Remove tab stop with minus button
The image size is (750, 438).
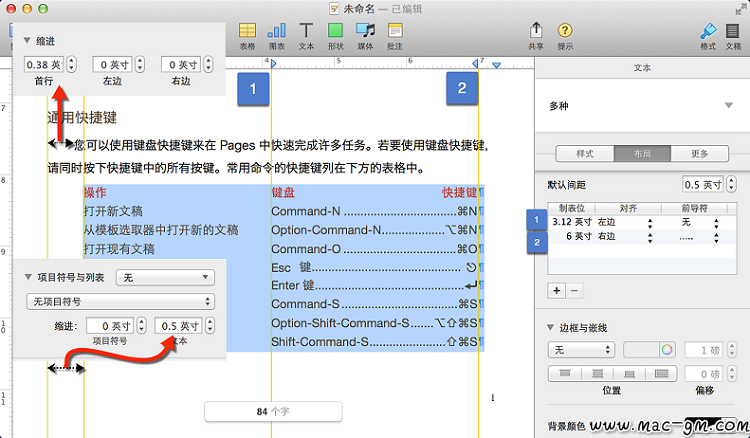click(574, 290)
